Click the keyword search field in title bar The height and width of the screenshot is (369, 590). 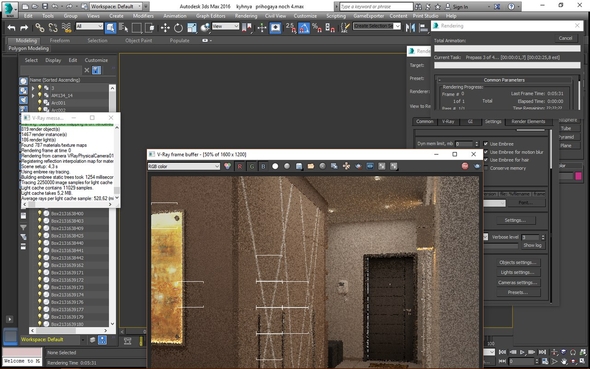(376, 6)
